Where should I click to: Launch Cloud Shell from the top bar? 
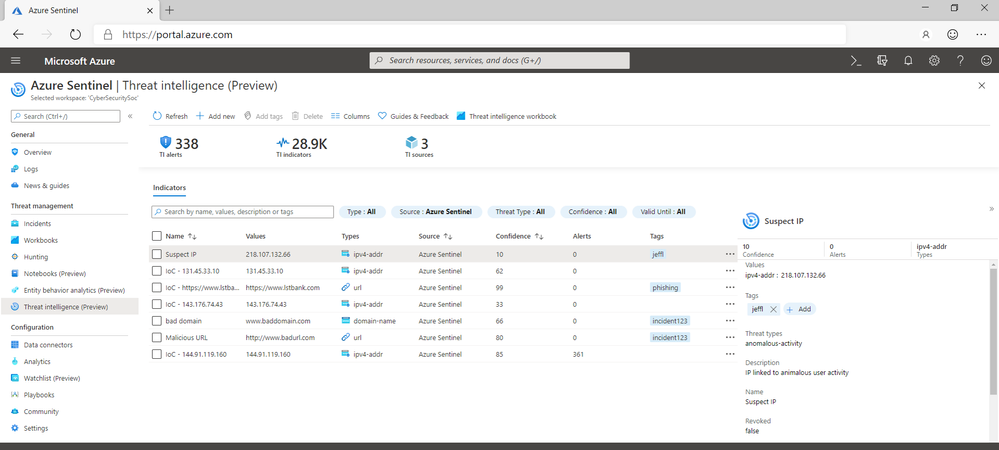pyautogui.click(x=856, y=61)
